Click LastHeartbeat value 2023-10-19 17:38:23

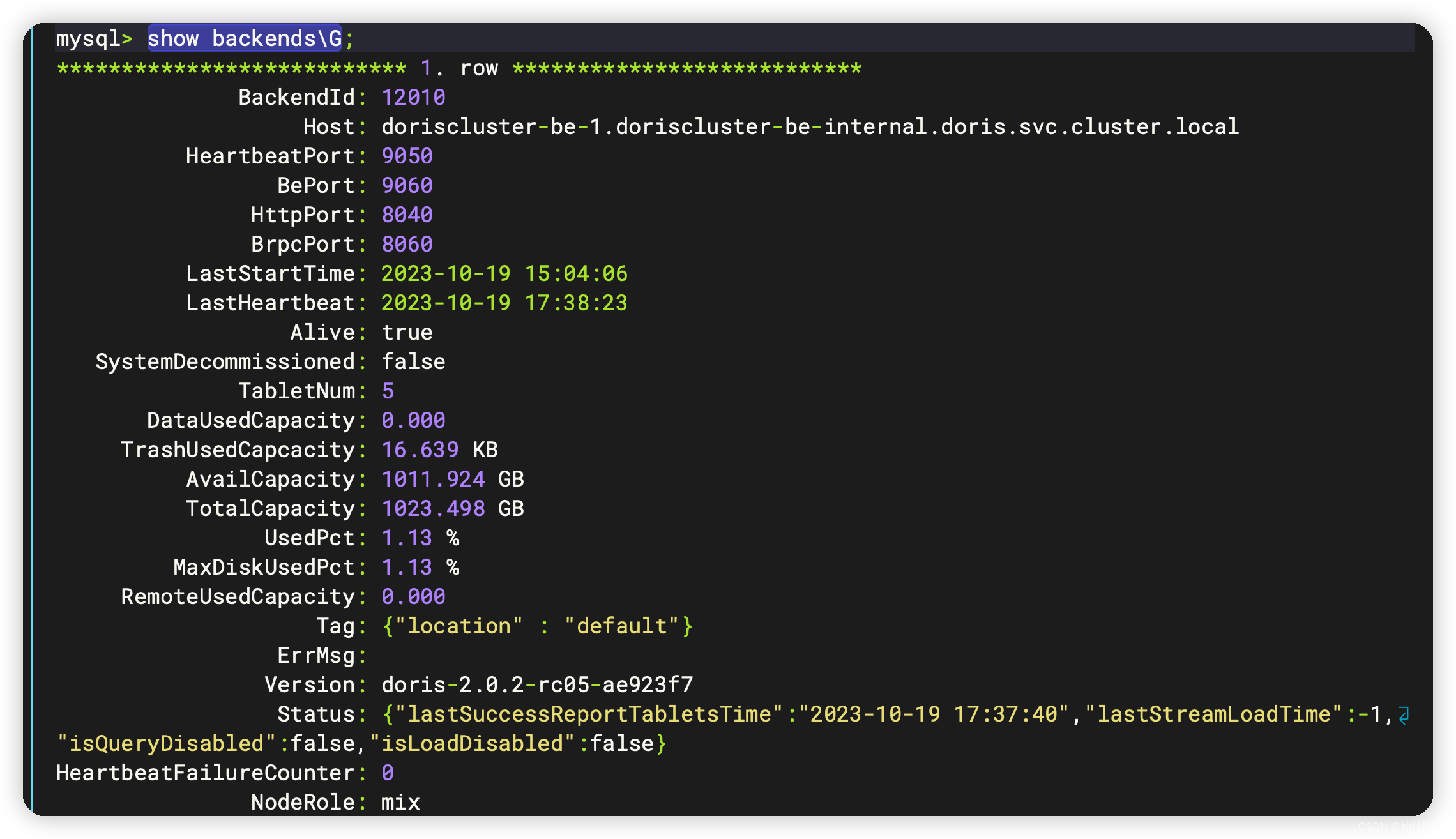(x=504, y=303)
